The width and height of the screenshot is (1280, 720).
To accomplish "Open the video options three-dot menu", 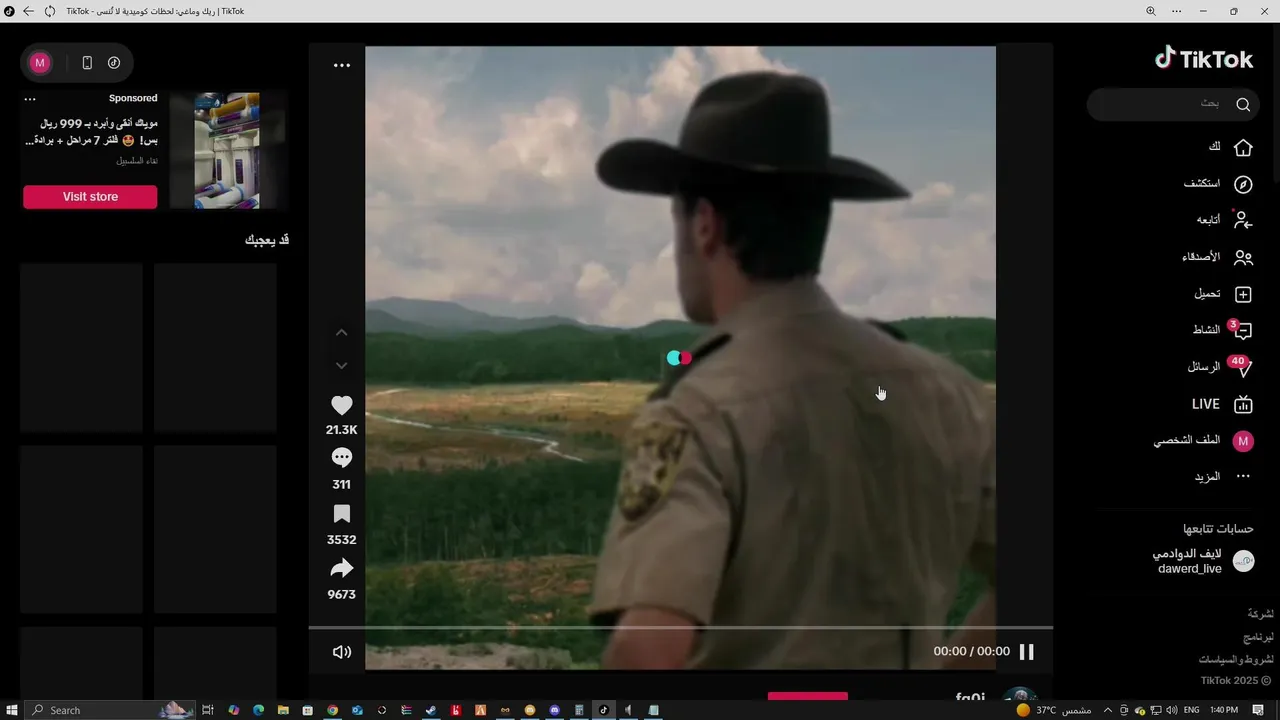I will pyautogui.click(x=342, y=65).
